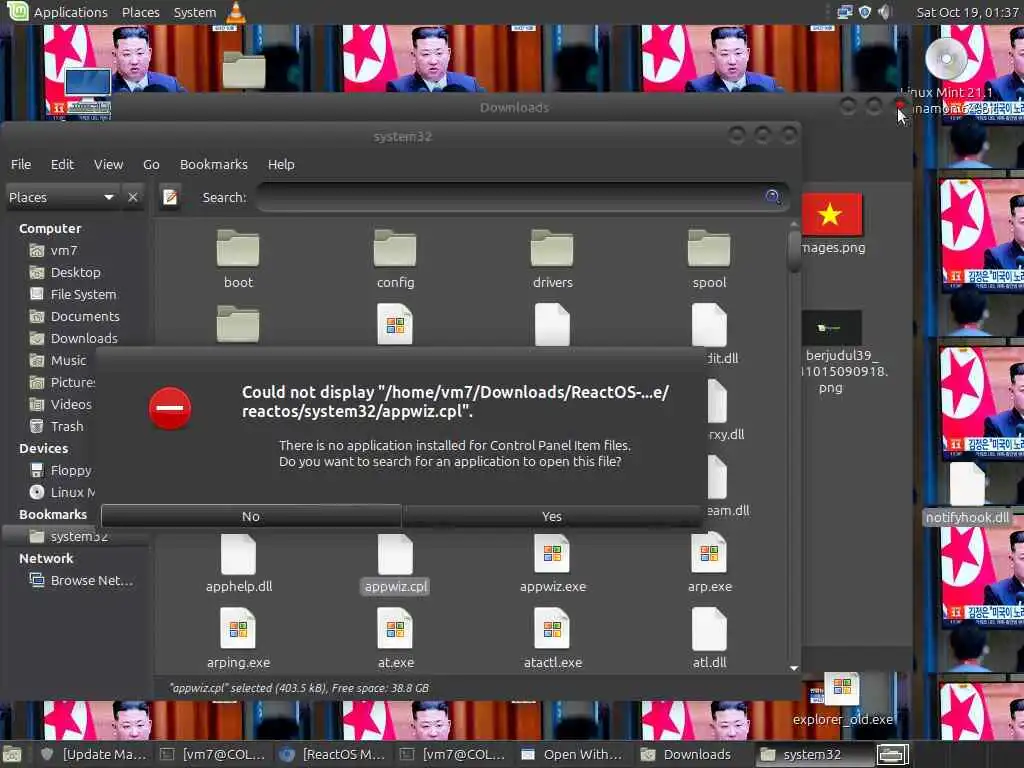Select notifyhook.dll in Downloads window

[x=967, y=494]
